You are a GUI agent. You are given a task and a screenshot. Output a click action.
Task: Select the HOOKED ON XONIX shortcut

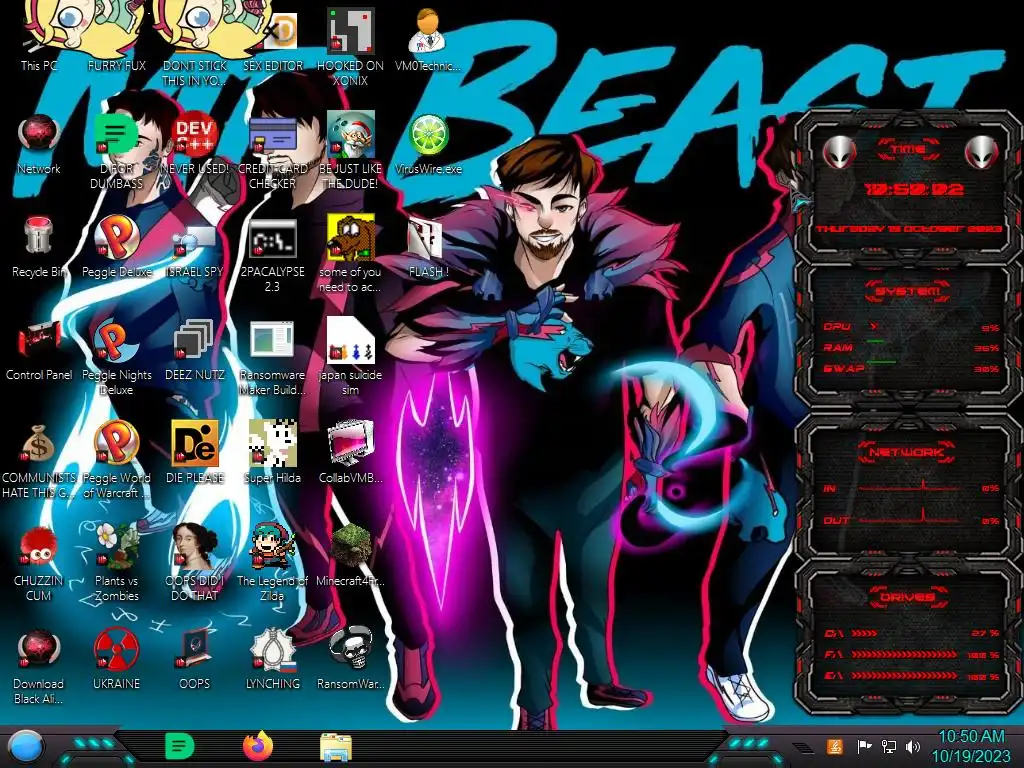(x=350, y=47)
